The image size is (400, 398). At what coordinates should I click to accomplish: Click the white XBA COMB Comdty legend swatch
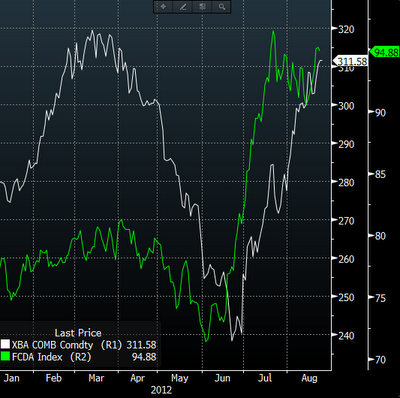(x=5, y=344)
